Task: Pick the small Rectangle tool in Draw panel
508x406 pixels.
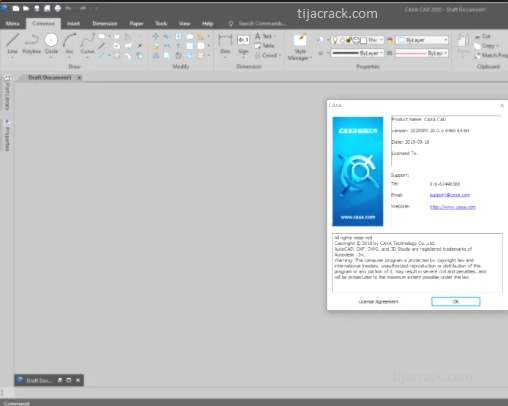Action: (102, 36)
